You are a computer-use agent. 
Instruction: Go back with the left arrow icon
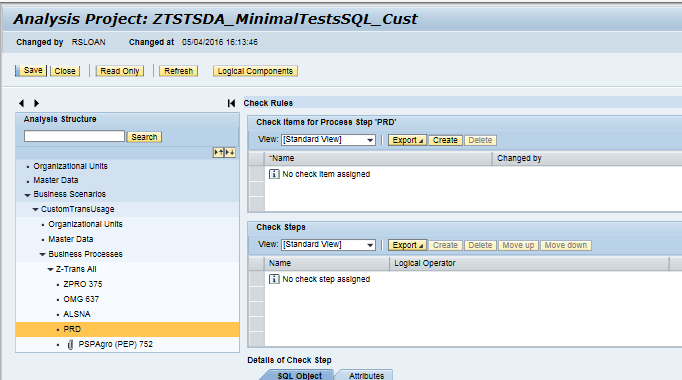tap(21, 103)
